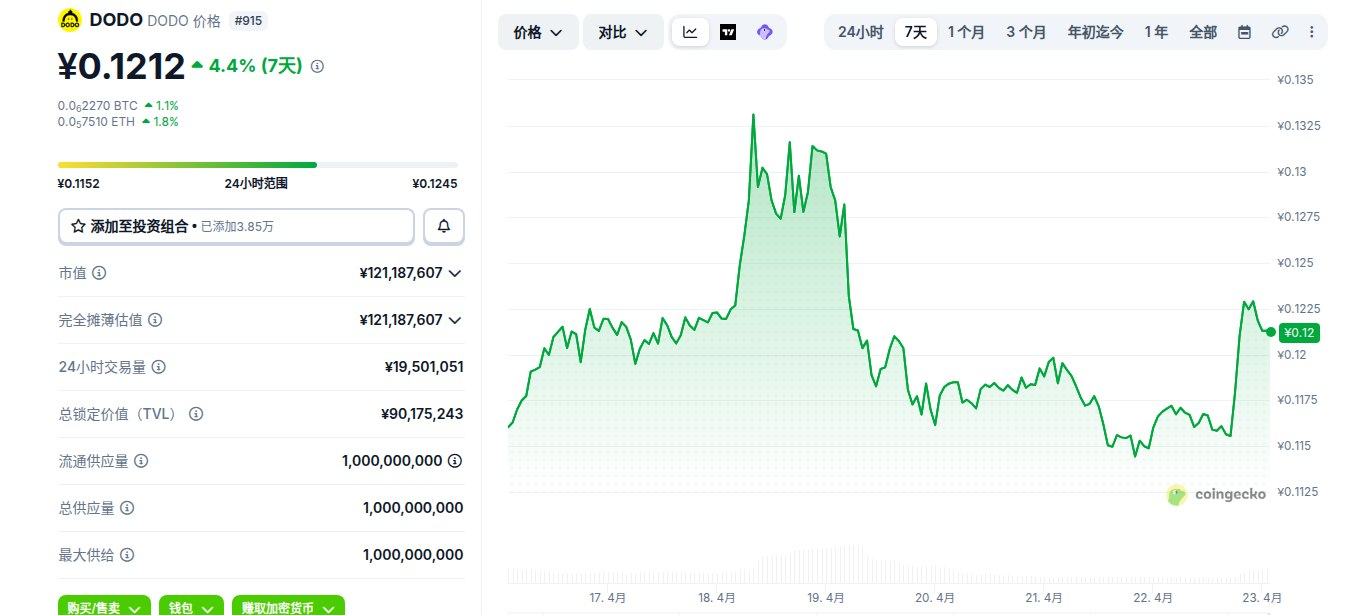Viewport: 1360px width, 615px height.
Task: Click the DODO coin logo icon
Action: [x=71, y=20]
